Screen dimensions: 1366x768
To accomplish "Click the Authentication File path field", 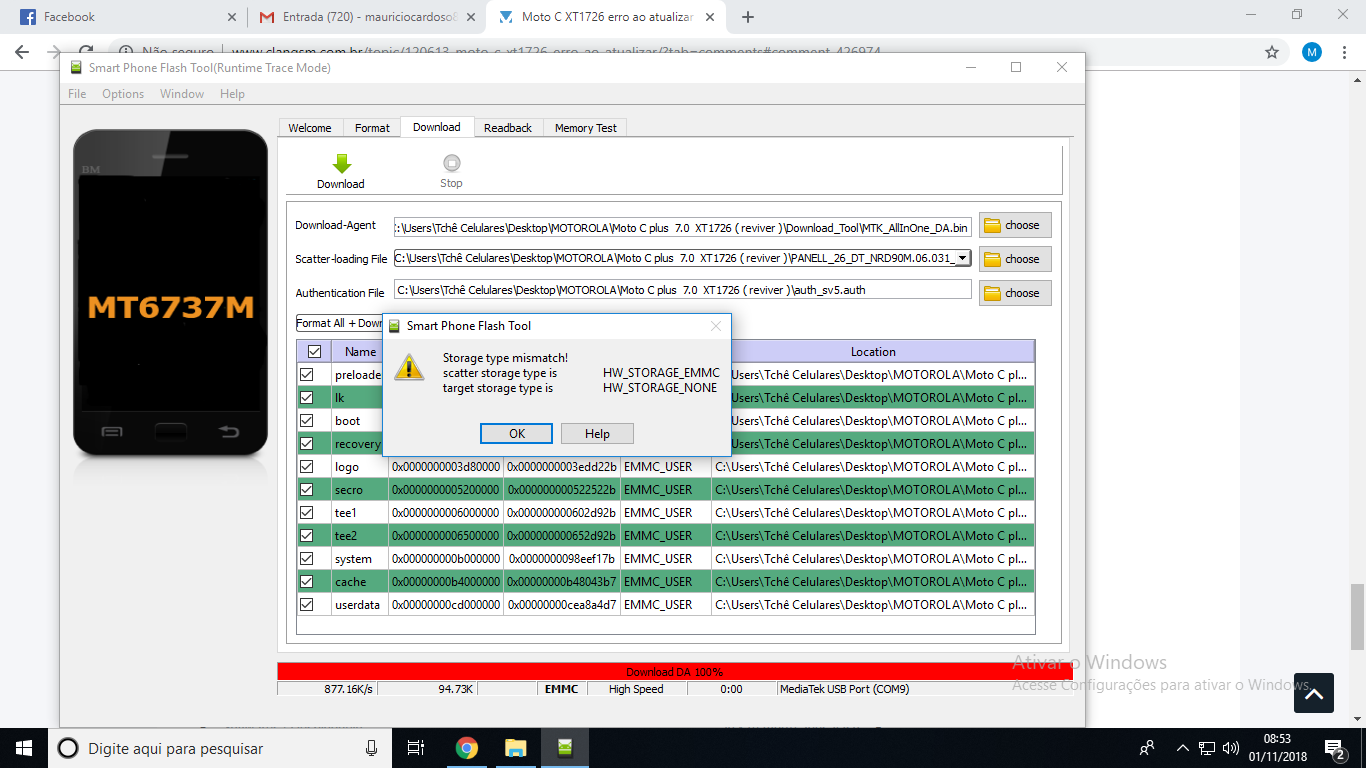I will (x=683, y=289).
